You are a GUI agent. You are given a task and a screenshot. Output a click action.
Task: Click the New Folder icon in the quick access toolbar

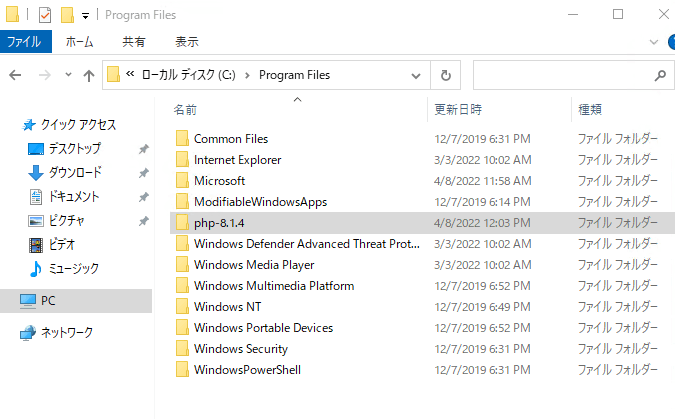[x=67, y=15]
